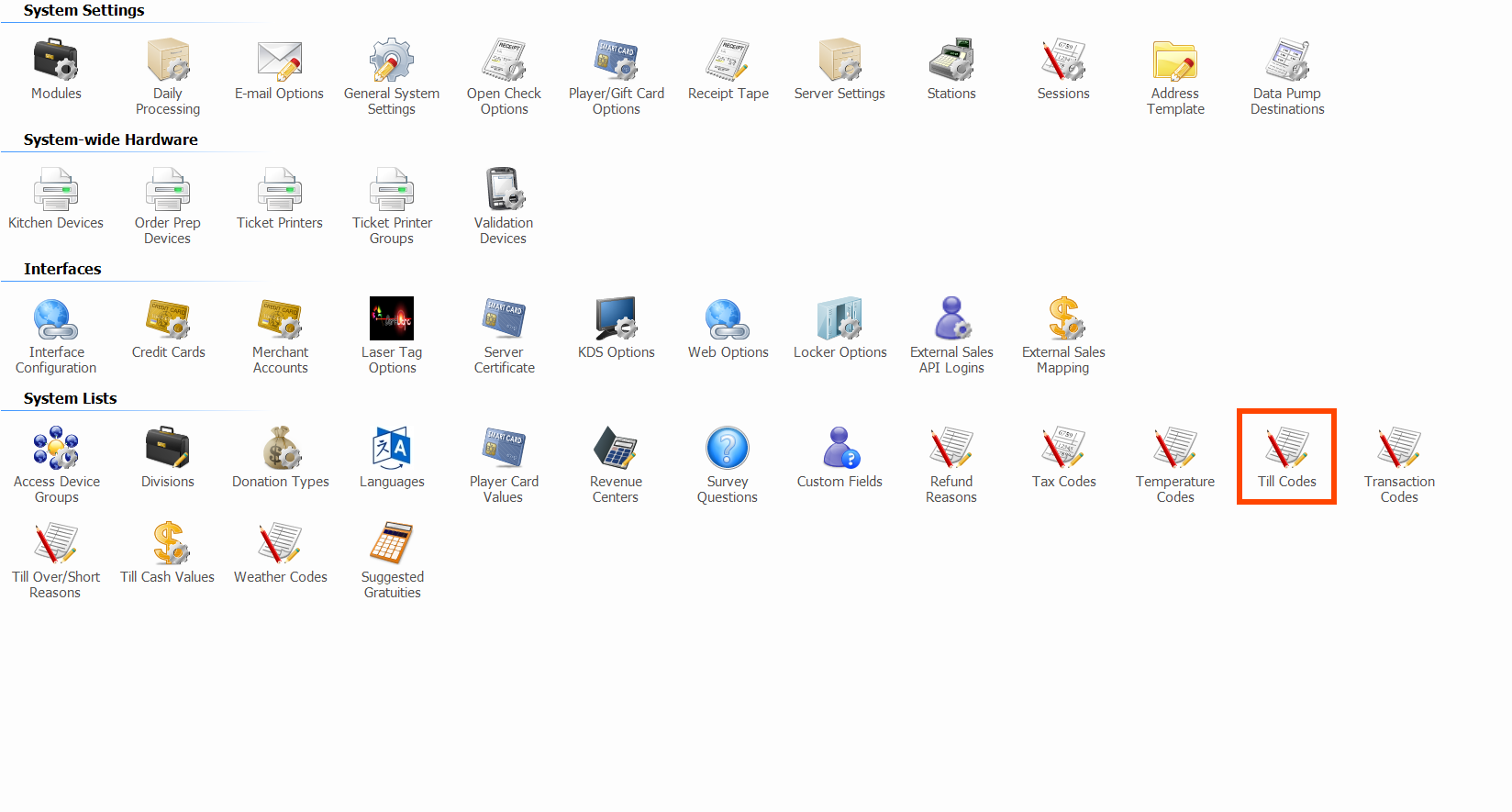Open Suggested Gratuities
Screen dimensions: 1512x812
coord(392,545)
